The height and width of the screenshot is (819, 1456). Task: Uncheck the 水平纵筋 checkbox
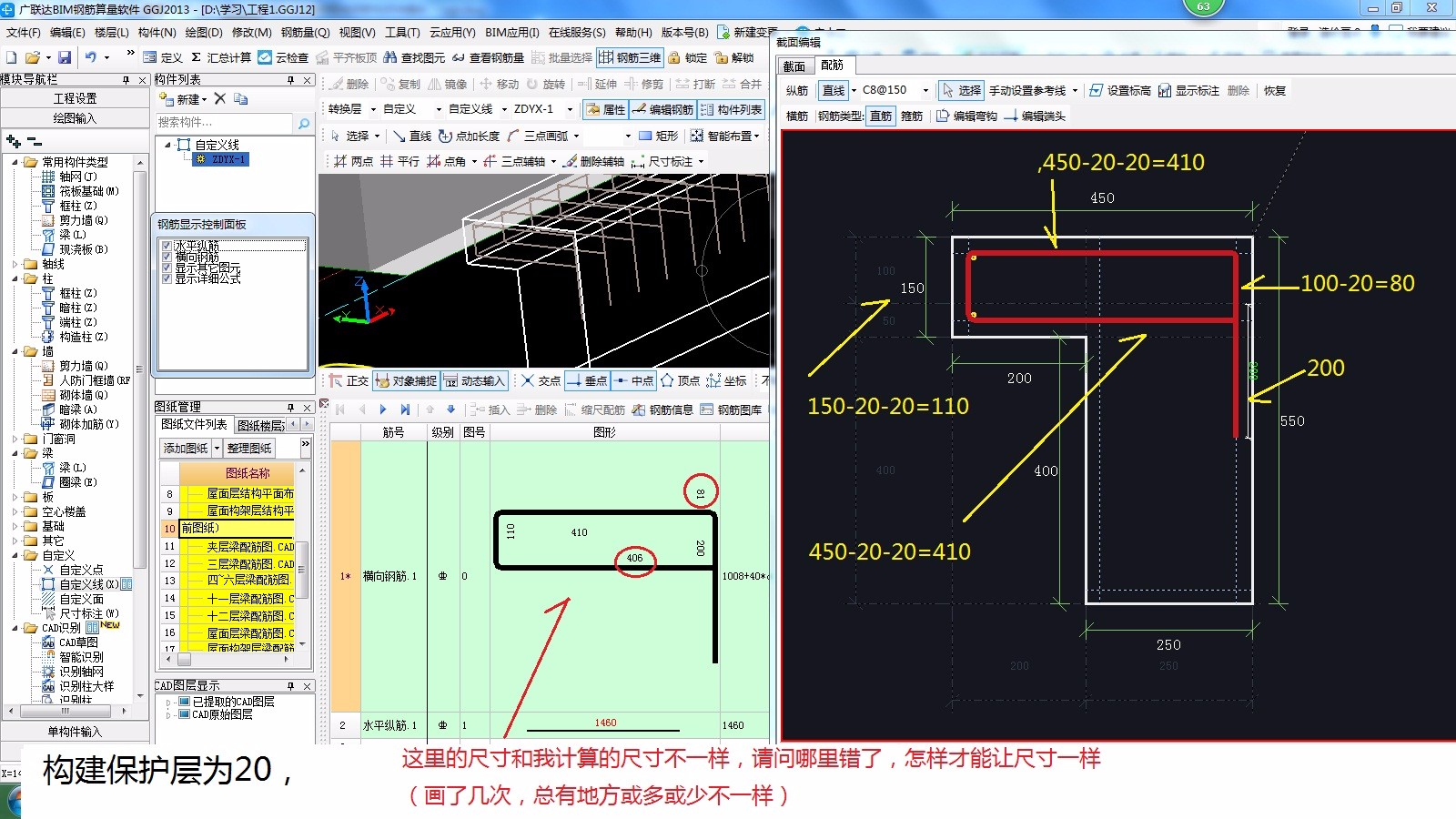coord(167,246)
